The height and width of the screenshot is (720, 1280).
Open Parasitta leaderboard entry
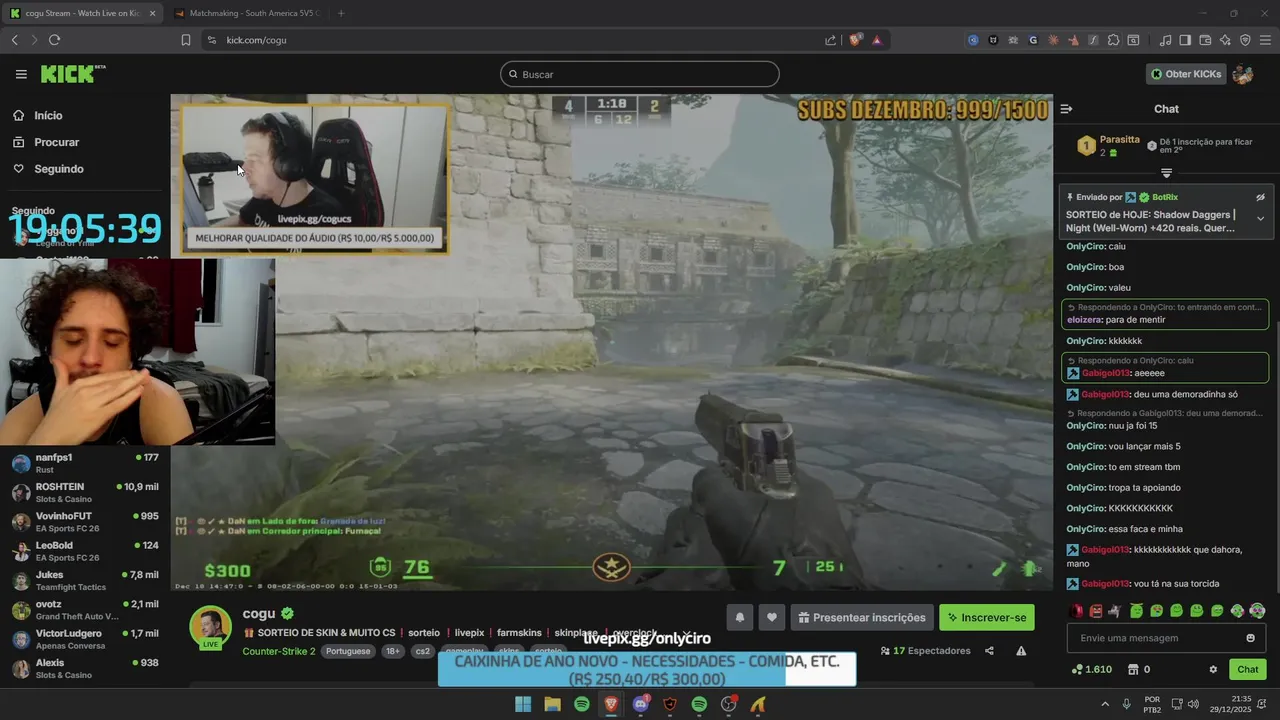1108,146
